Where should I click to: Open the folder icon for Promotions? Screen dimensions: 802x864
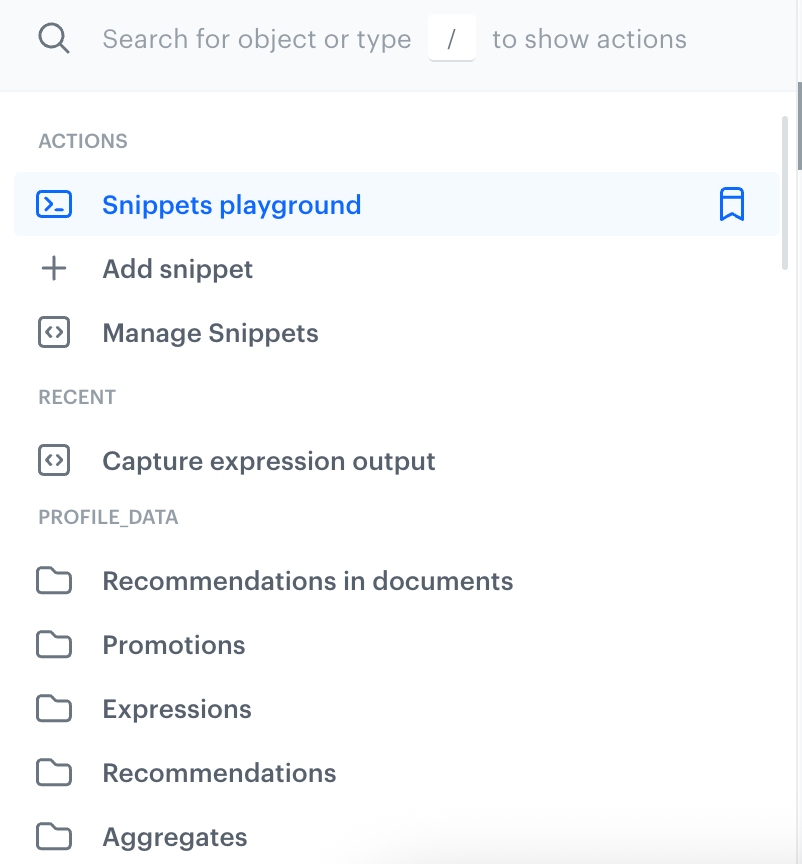click(54, 645)
